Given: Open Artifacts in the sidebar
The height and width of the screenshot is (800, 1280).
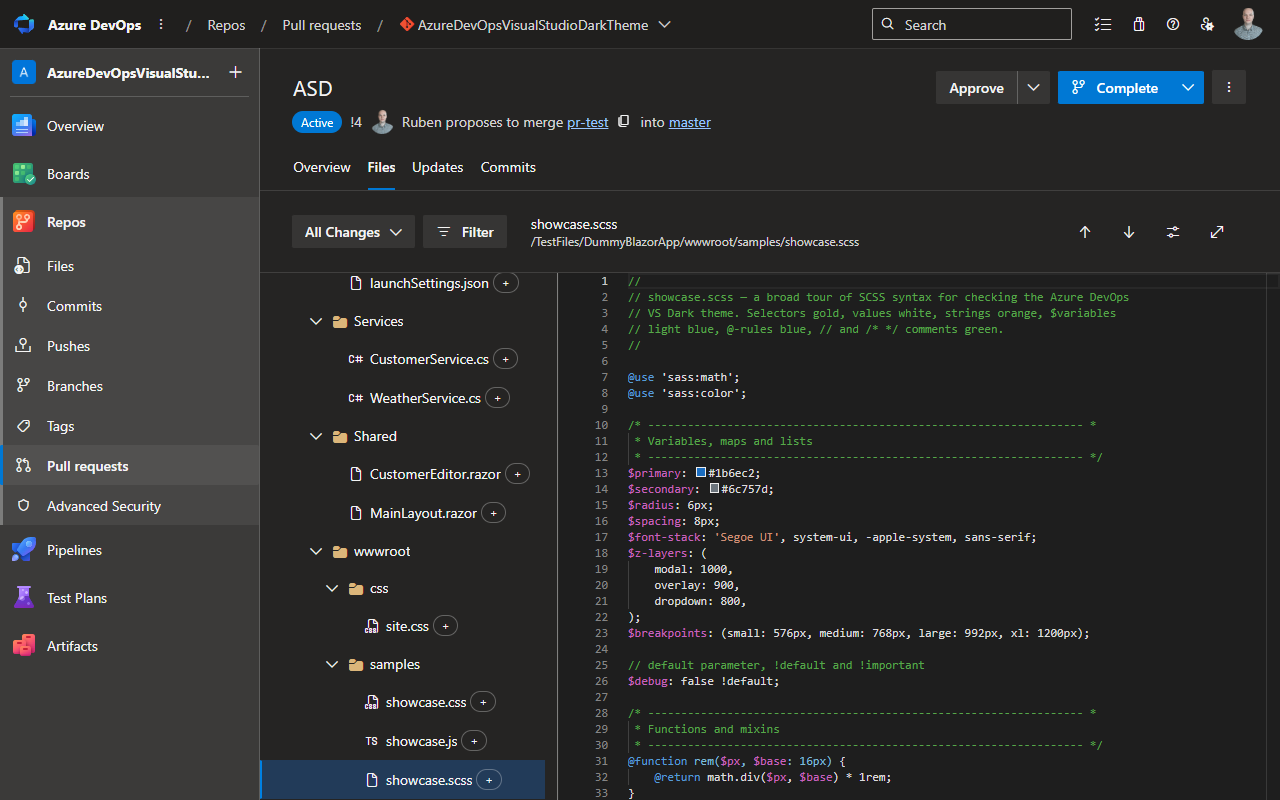Looking at the screenshot, I should pyautogui.click(x=130, y=646).
